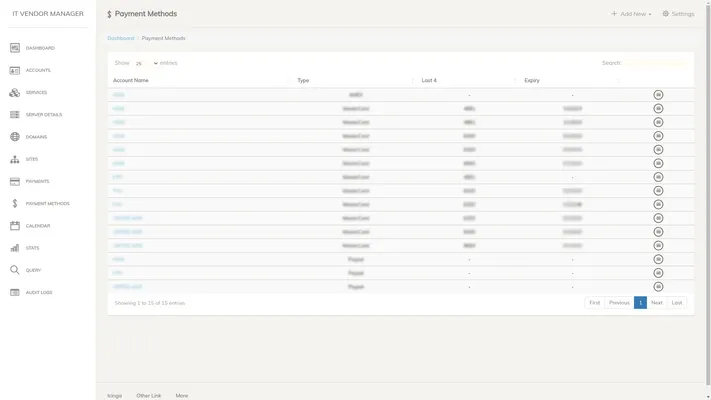This screenshot has height=400, width=711.
Task: Sort table by Account Name column
Action: click(131, 80)
